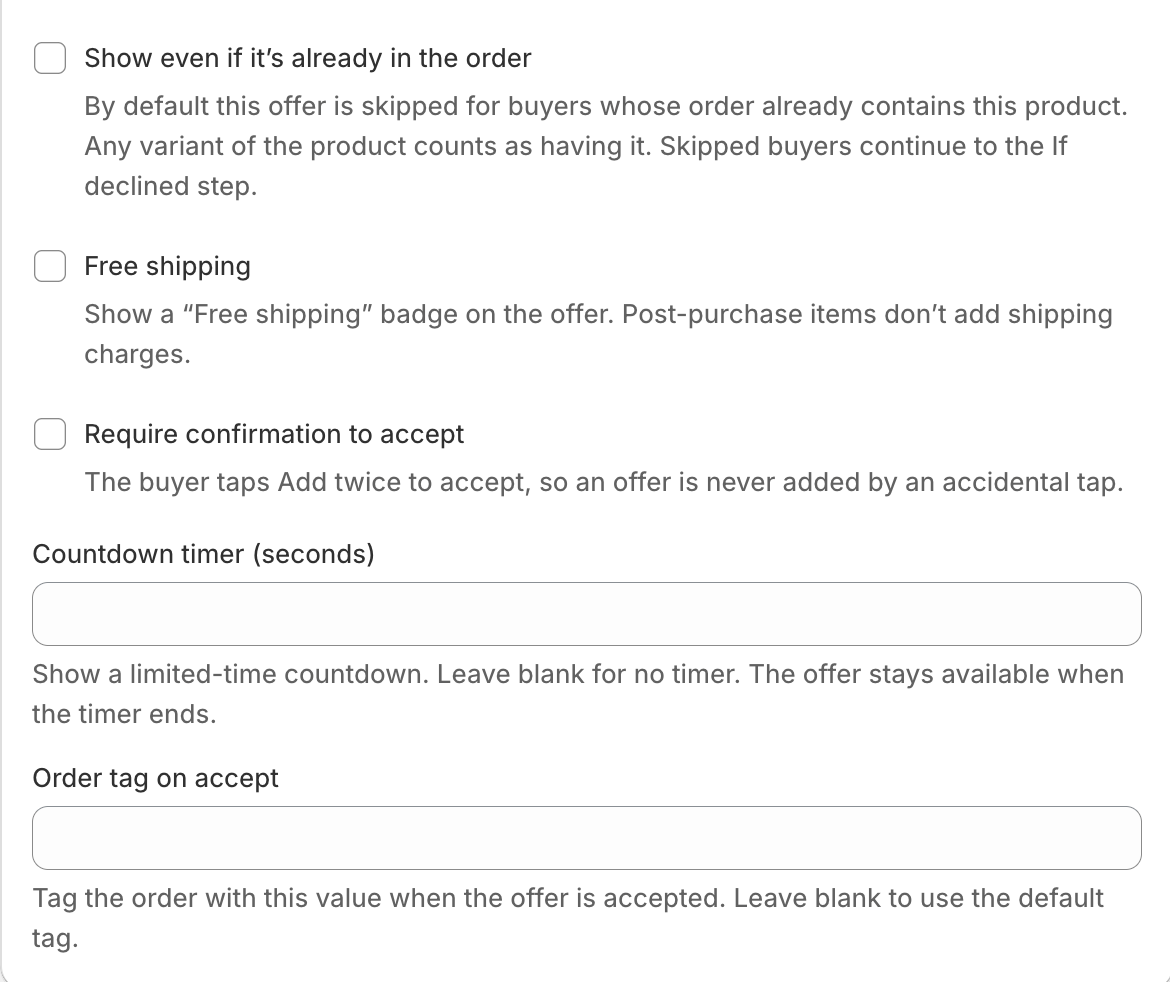Click the Order tag on accept field label
Screen dimensions: 1170x982
(x=155, y=778)
